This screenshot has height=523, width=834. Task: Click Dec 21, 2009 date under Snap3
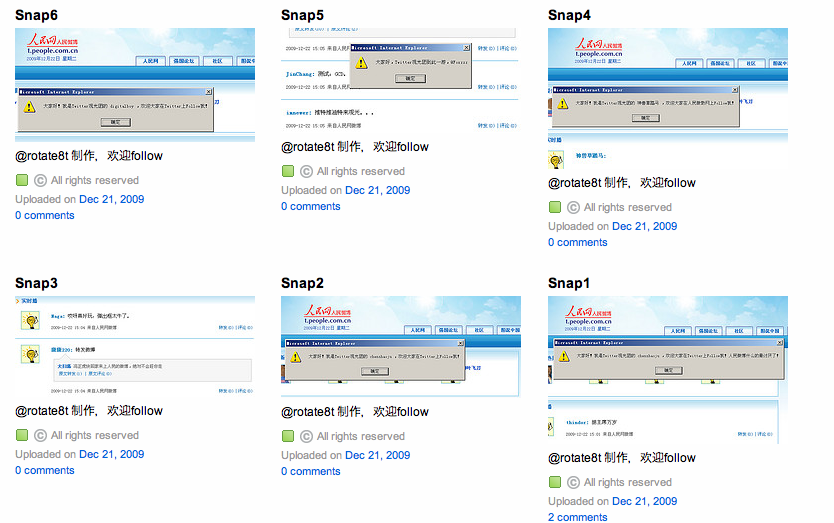pyautogui.click(x=111, y=454)
